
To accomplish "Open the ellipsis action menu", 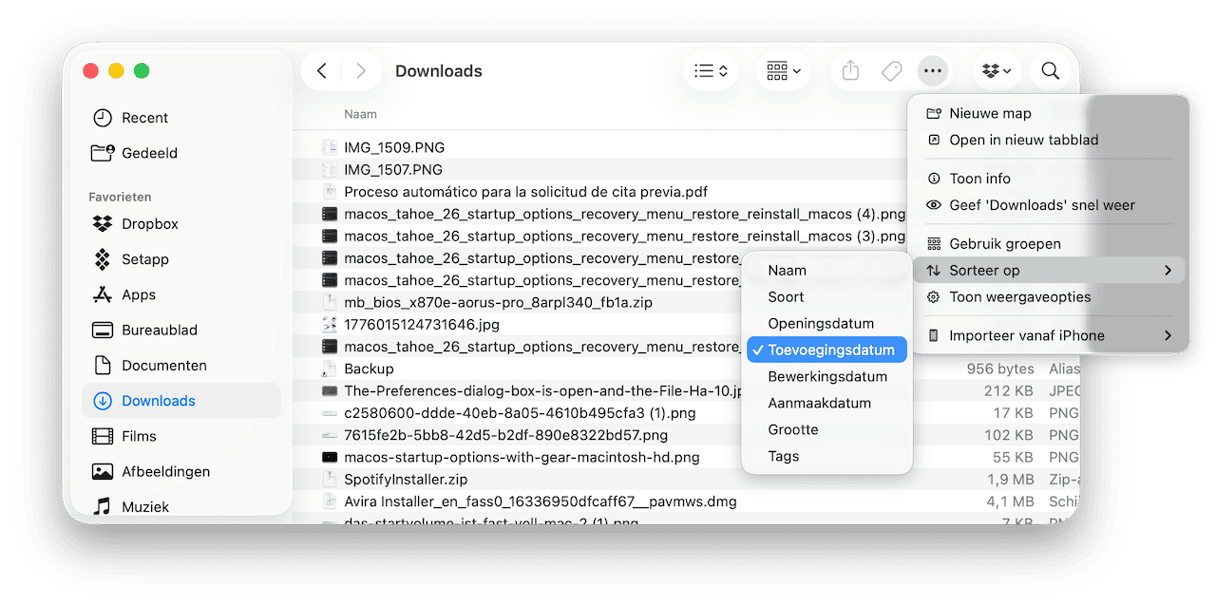I will click(x=933, y=71).
